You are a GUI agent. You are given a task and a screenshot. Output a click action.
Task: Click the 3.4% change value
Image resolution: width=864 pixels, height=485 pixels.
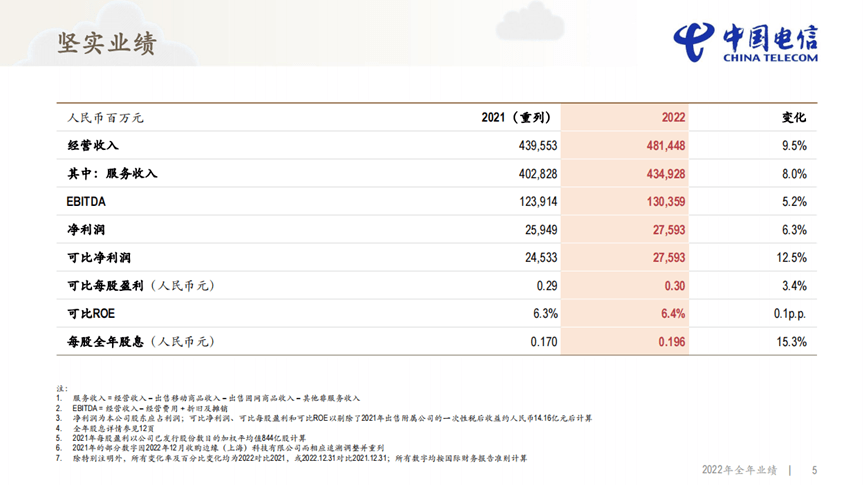tap(794, 285)
